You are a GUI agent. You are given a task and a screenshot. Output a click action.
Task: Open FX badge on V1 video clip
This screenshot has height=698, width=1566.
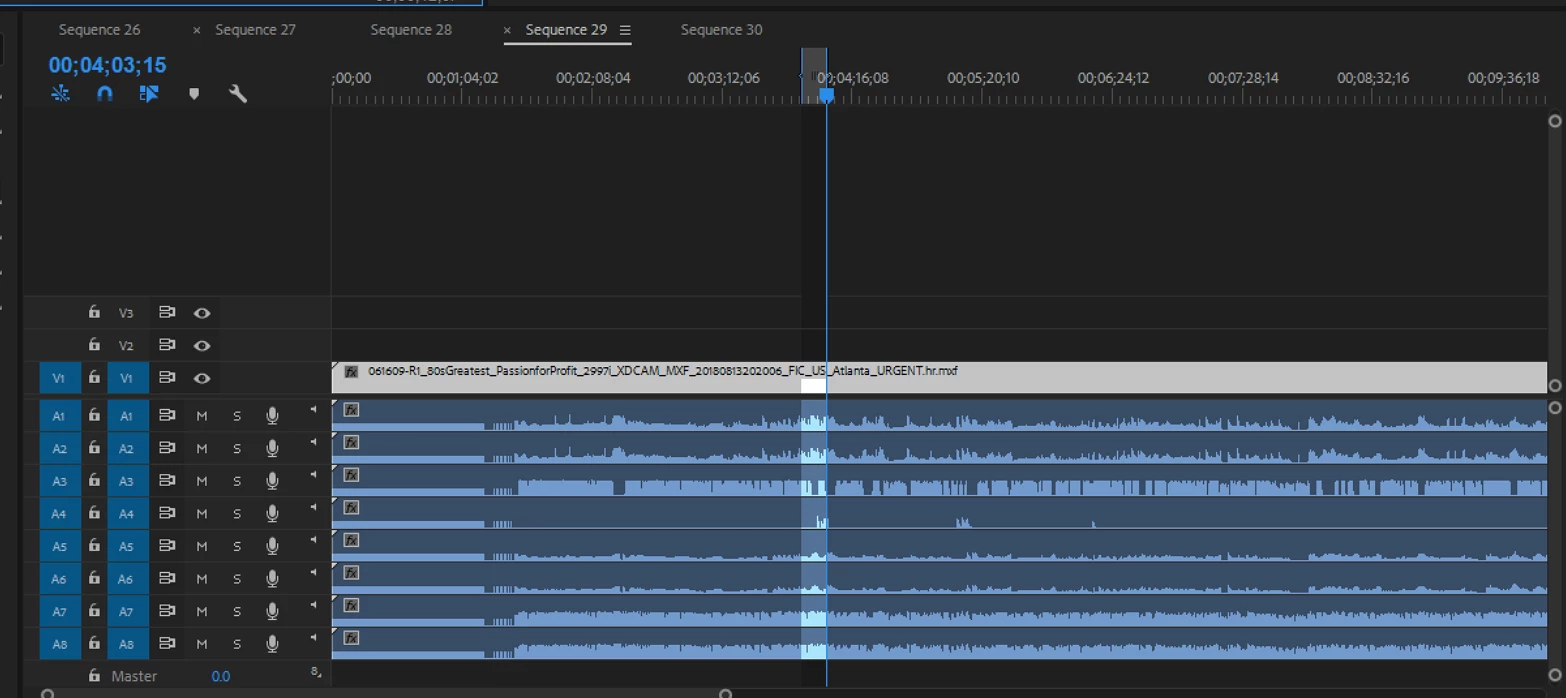point(351,371)
